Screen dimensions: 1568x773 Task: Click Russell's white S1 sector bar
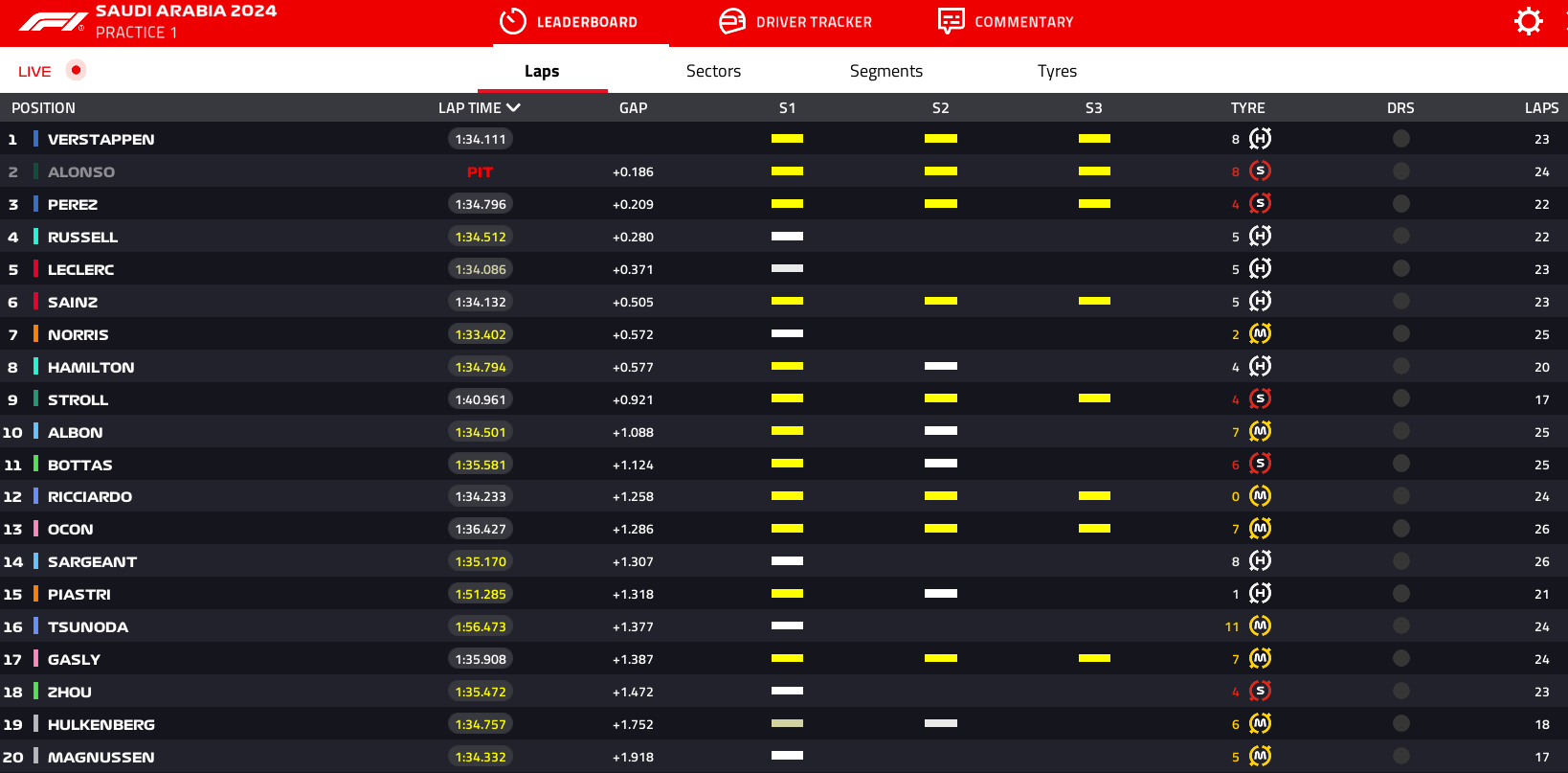point(787,237)
